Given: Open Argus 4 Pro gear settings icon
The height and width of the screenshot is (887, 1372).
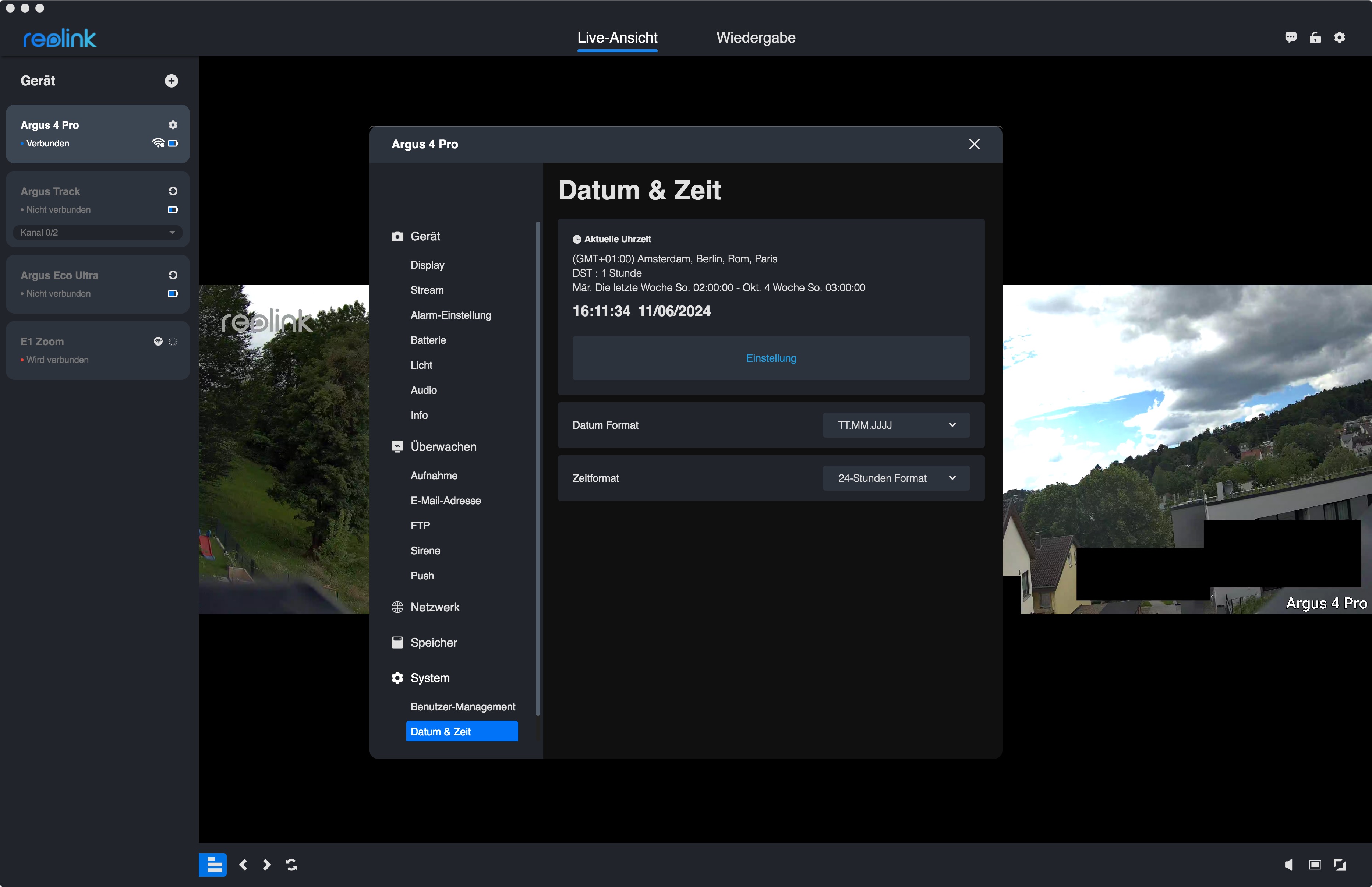Looking at the screenshot, I should [x=172, y=125].
